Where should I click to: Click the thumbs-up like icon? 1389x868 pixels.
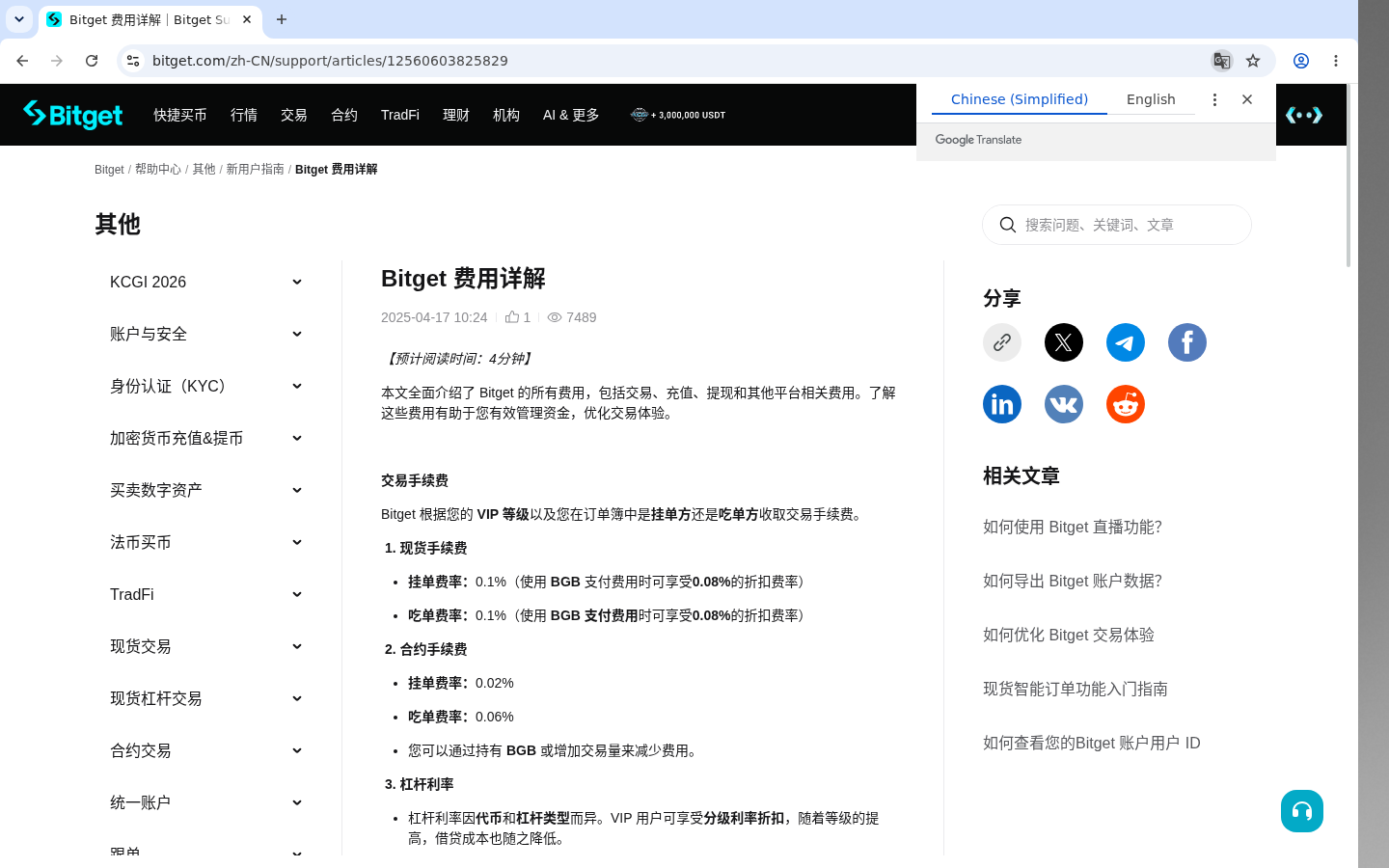pos(512,316)
